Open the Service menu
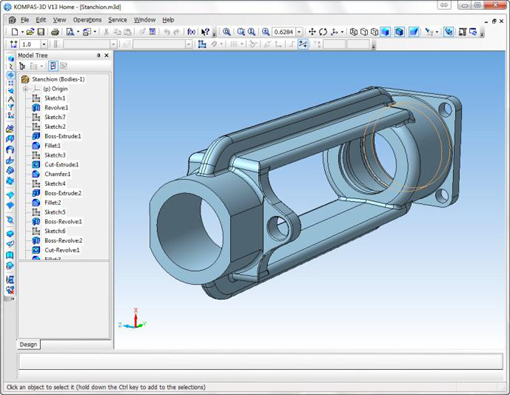The height and width of the screenshot is (395, 510). click(x=117, y=20)
